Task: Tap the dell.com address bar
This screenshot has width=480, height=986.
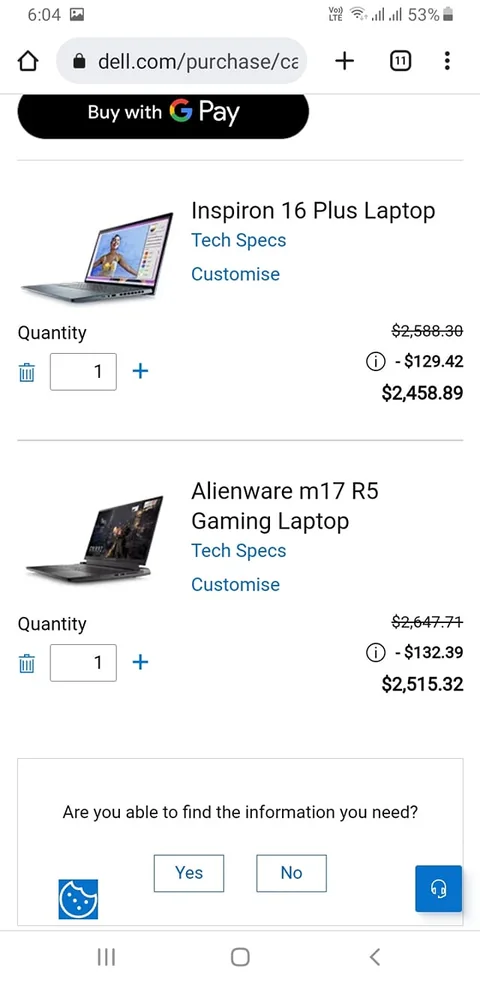Action: click(x=182, y=61)
